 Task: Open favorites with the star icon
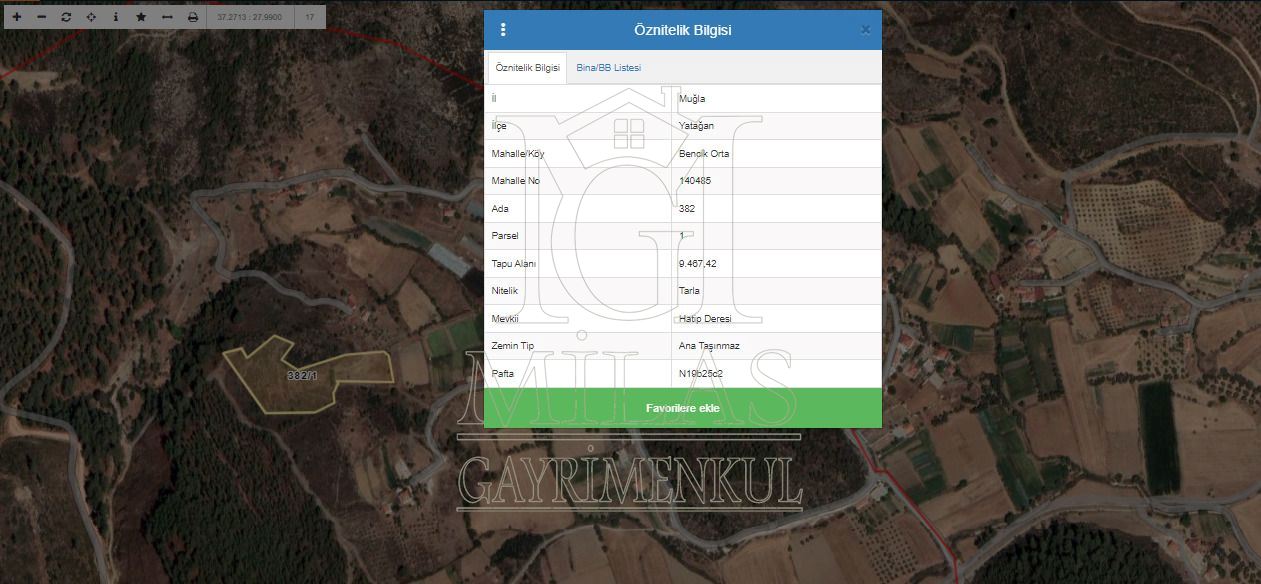pyautogui.click(x=140, y=16)
